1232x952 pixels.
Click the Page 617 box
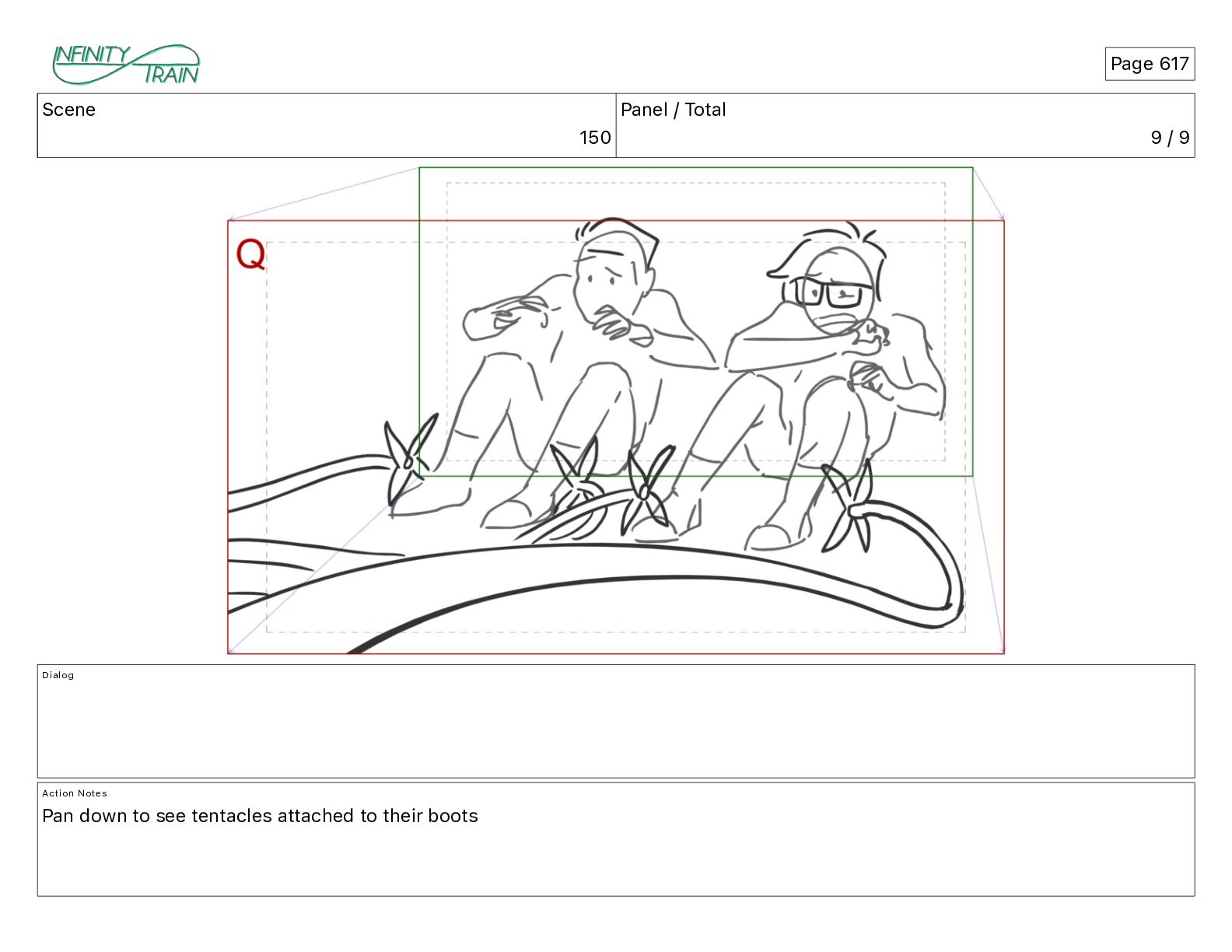1150,64
